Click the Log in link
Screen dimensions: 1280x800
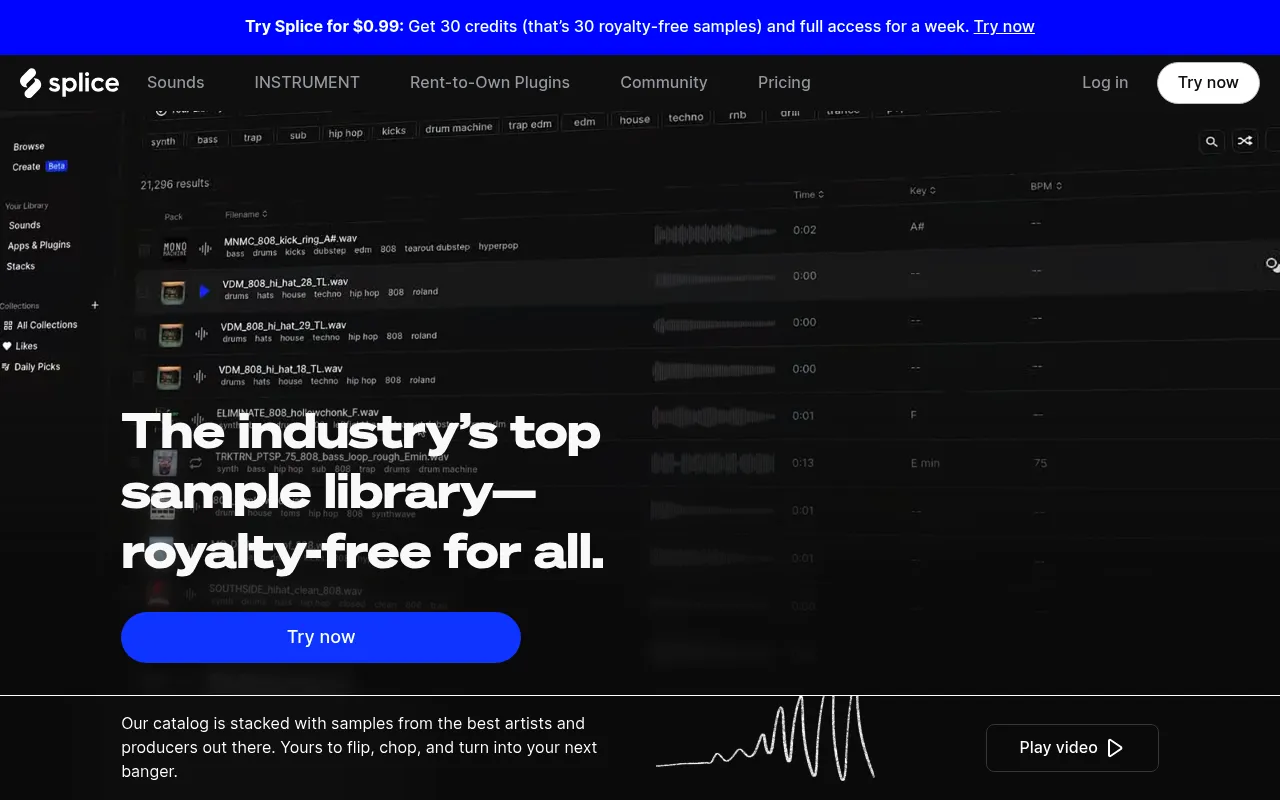point(1105,82)
